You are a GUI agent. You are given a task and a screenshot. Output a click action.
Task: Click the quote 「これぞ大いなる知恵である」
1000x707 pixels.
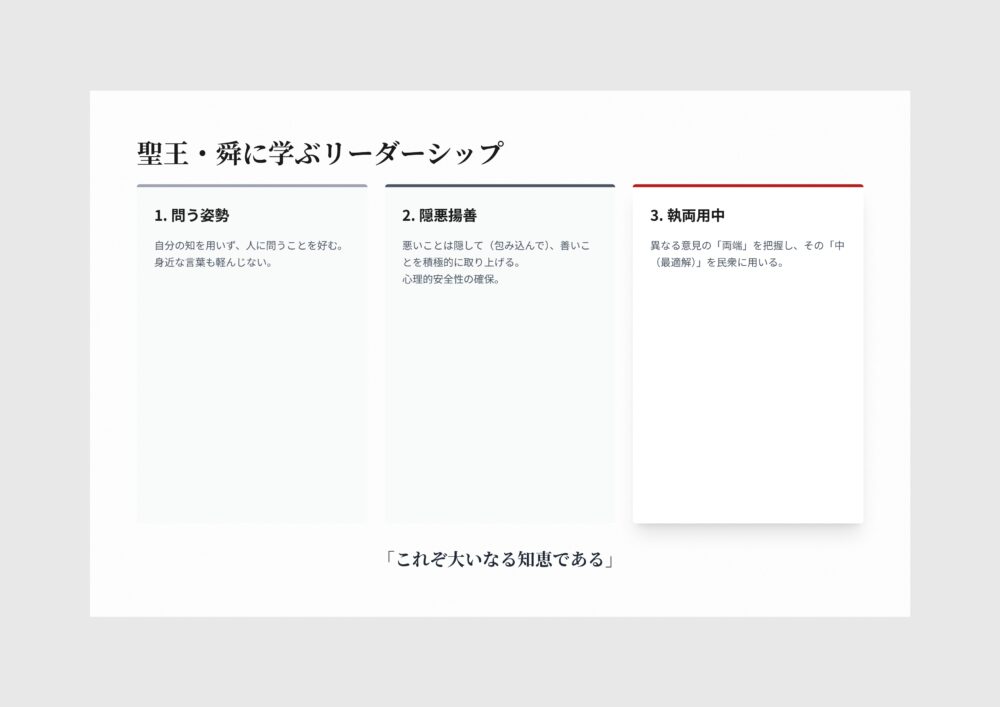[499, 559]
